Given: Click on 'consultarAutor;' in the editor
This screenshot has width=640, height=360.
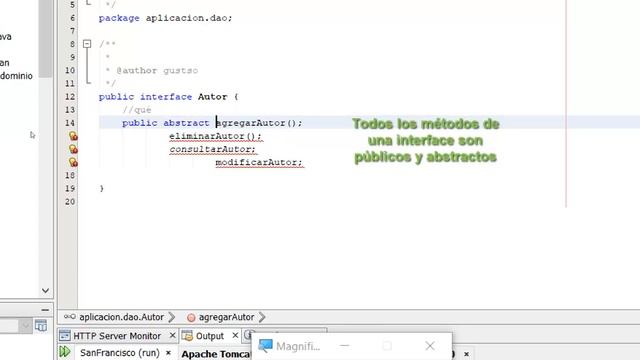Looking at the screenshot, I should click(213, 149).
